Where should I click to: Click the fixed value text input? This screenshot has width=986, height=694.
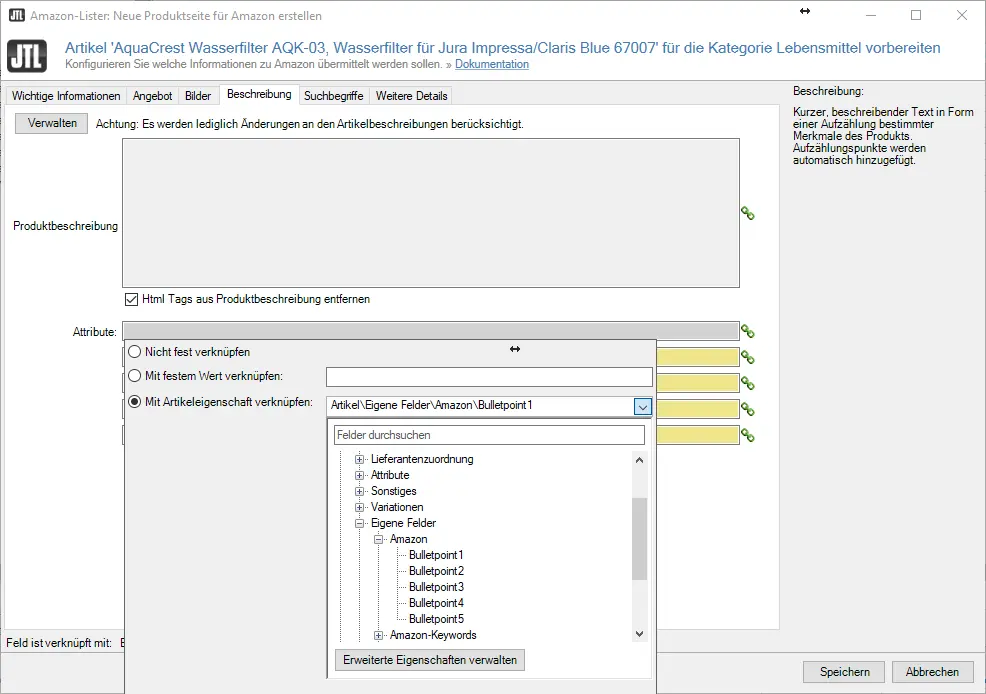(x=489, y=377)
